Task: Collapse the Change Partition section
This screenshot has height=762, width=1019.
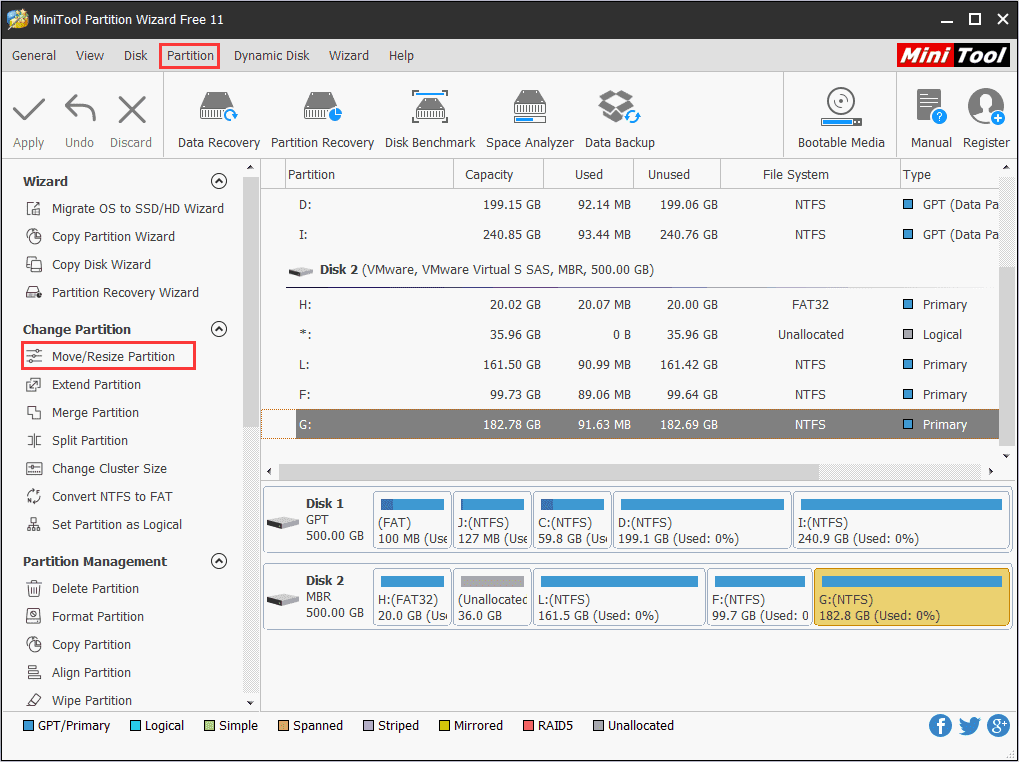Action: click(219, 329)
